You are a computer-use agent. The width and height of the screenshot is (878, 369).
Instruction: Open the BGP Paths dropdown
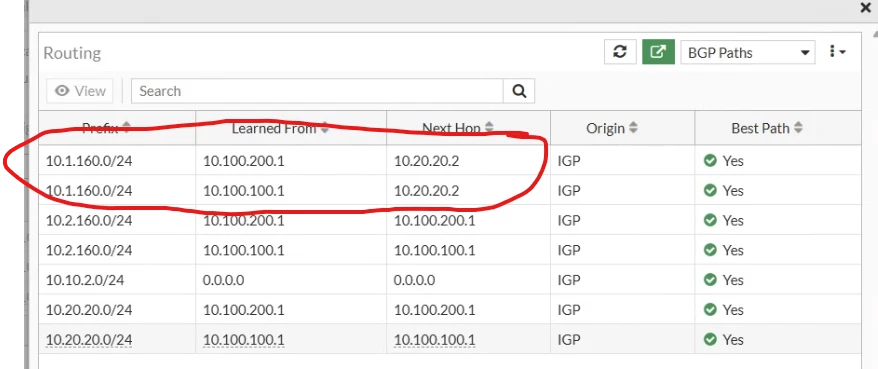pos(748,53)
